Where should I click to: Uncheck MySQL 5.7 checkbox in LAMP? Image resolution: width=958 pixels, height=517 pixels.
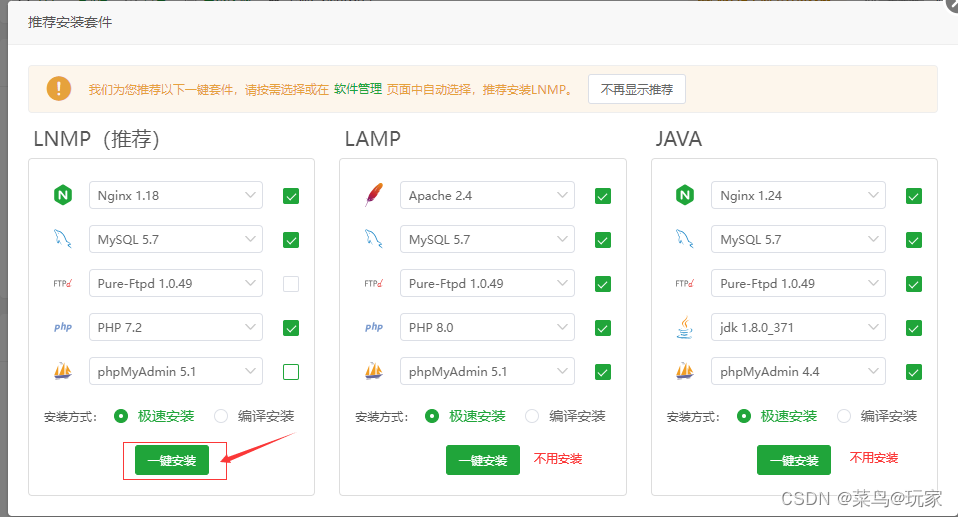tap(603, 240)
